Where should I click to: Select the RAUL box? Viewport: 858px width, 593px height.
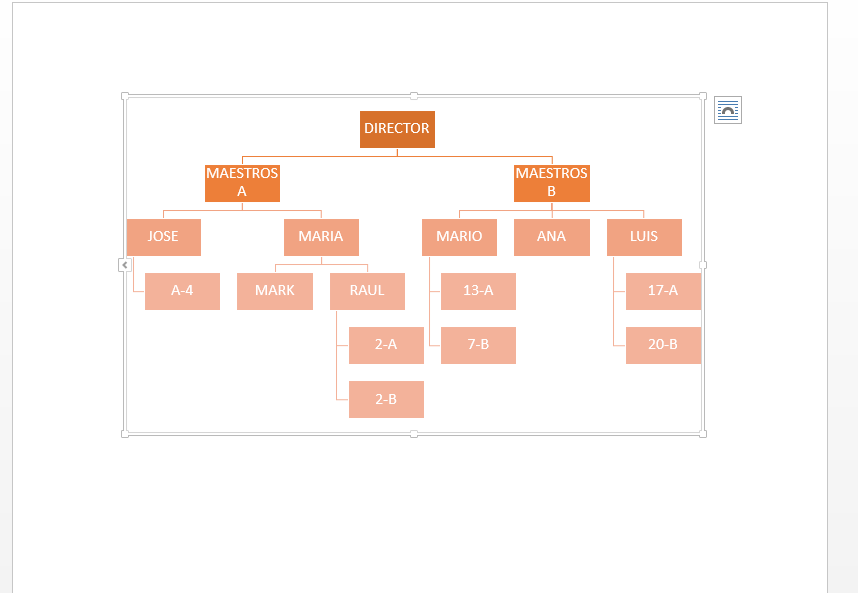(367, 292)
